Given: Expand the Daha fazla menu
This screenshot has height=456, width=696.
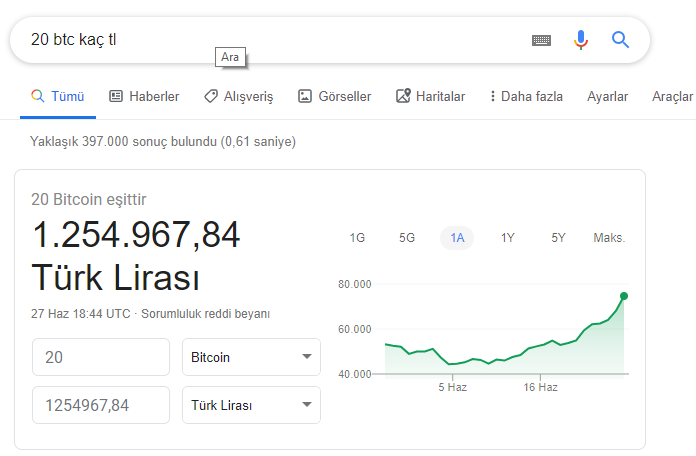Looking at the screenshot, I should point(526,96).
